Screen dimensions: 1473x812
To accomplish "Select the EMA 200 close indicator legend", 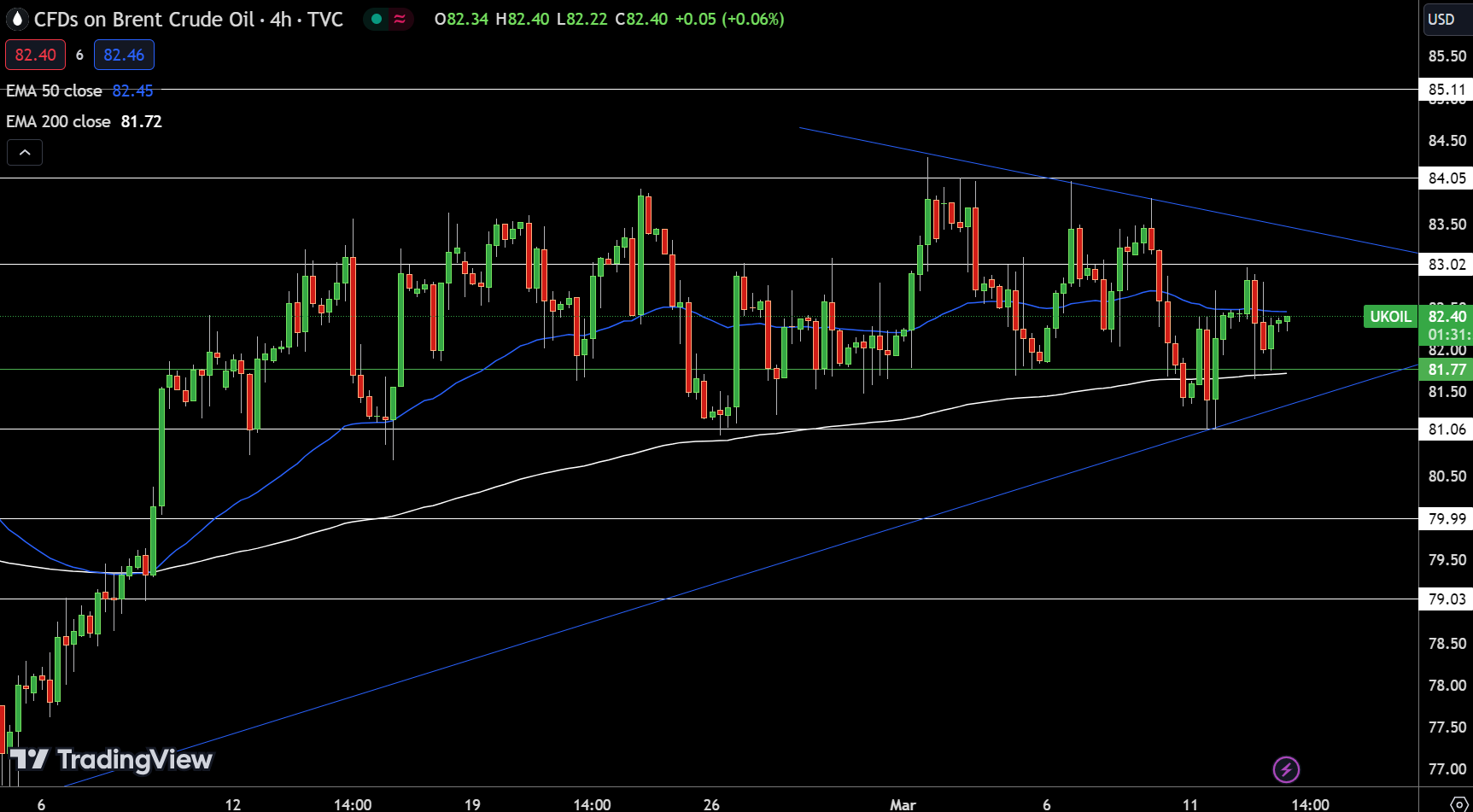I will [58, 121].
